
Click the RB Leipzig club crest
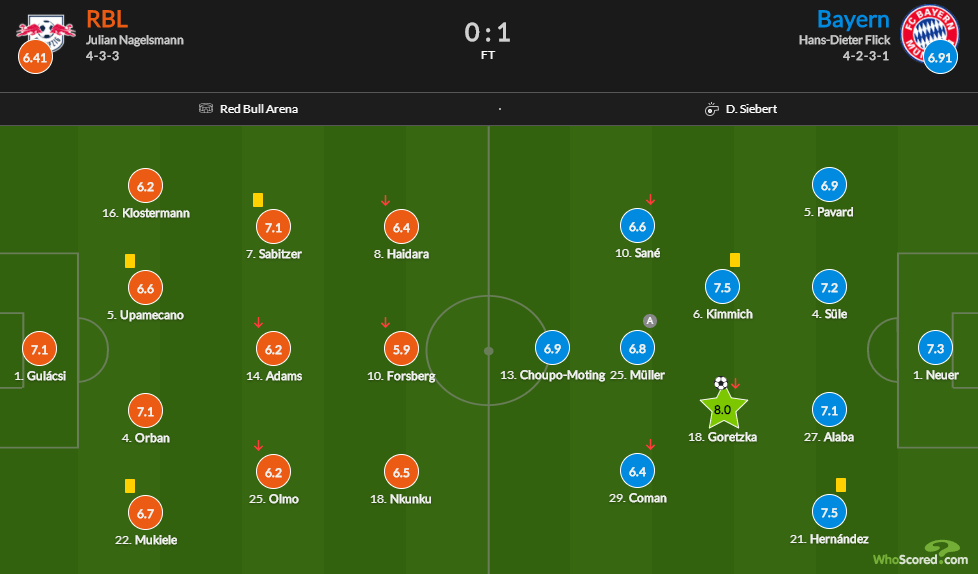coord(46,32)
